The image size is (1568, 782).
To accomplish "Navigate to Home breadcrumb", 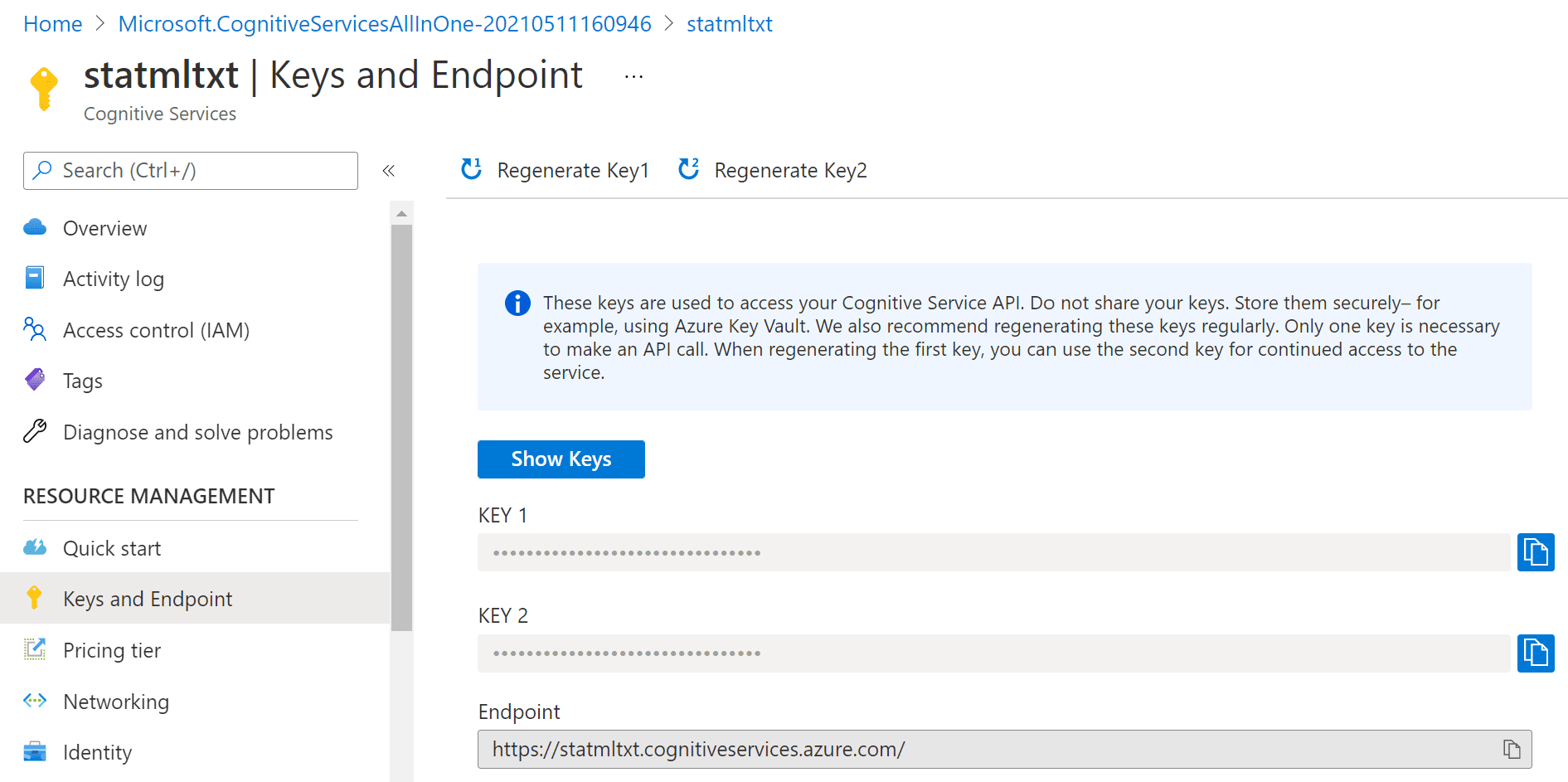I will (53, 24).
